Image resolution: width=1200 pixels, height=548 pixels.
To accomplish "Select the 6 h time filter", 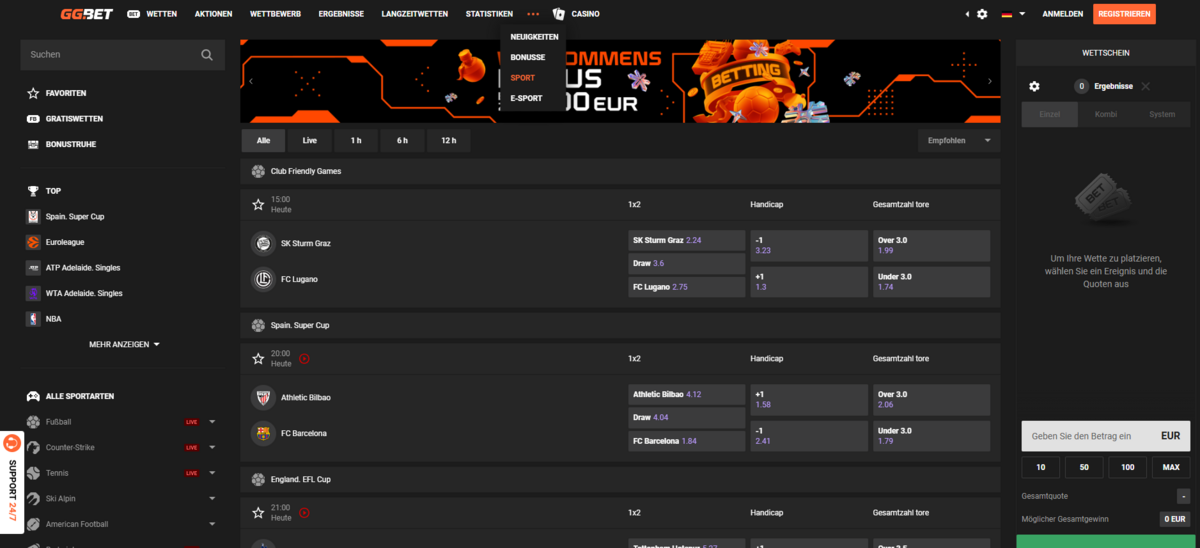I will click(x=402, y=141).
